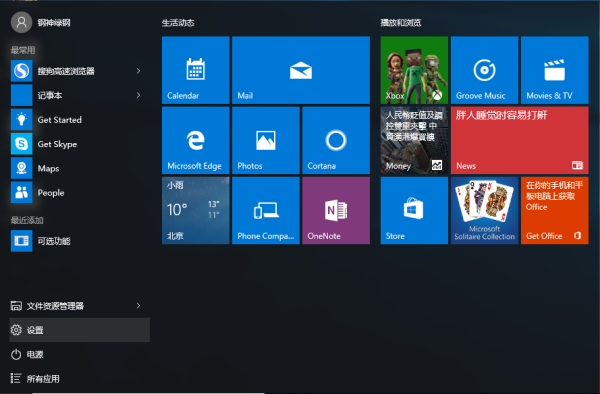This screenshot has width=600, height=394.
Task: Open 设置 settings
Action: (x=80, y=330)
